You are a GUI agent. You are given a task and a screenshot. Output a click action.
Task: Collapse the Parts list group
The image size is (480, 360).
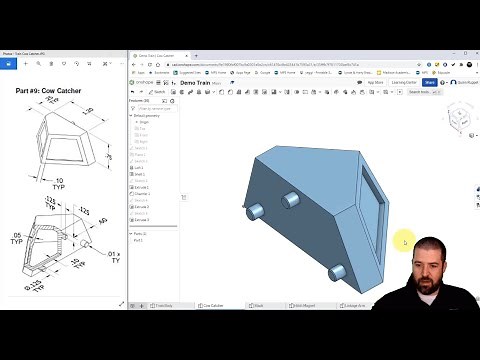click(x=131, y=234)
